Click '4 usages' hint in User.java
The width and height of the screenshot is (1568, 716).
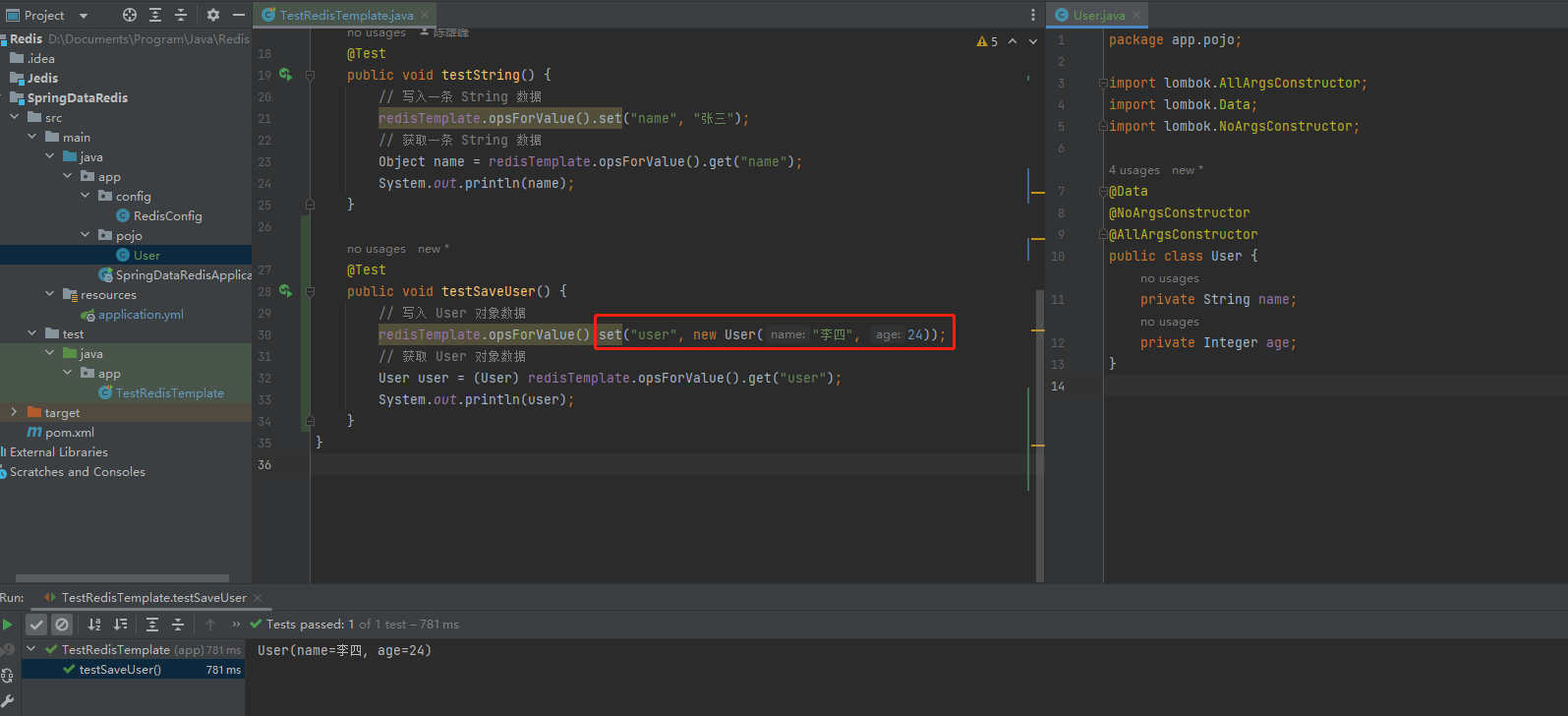coord(1134,170)
